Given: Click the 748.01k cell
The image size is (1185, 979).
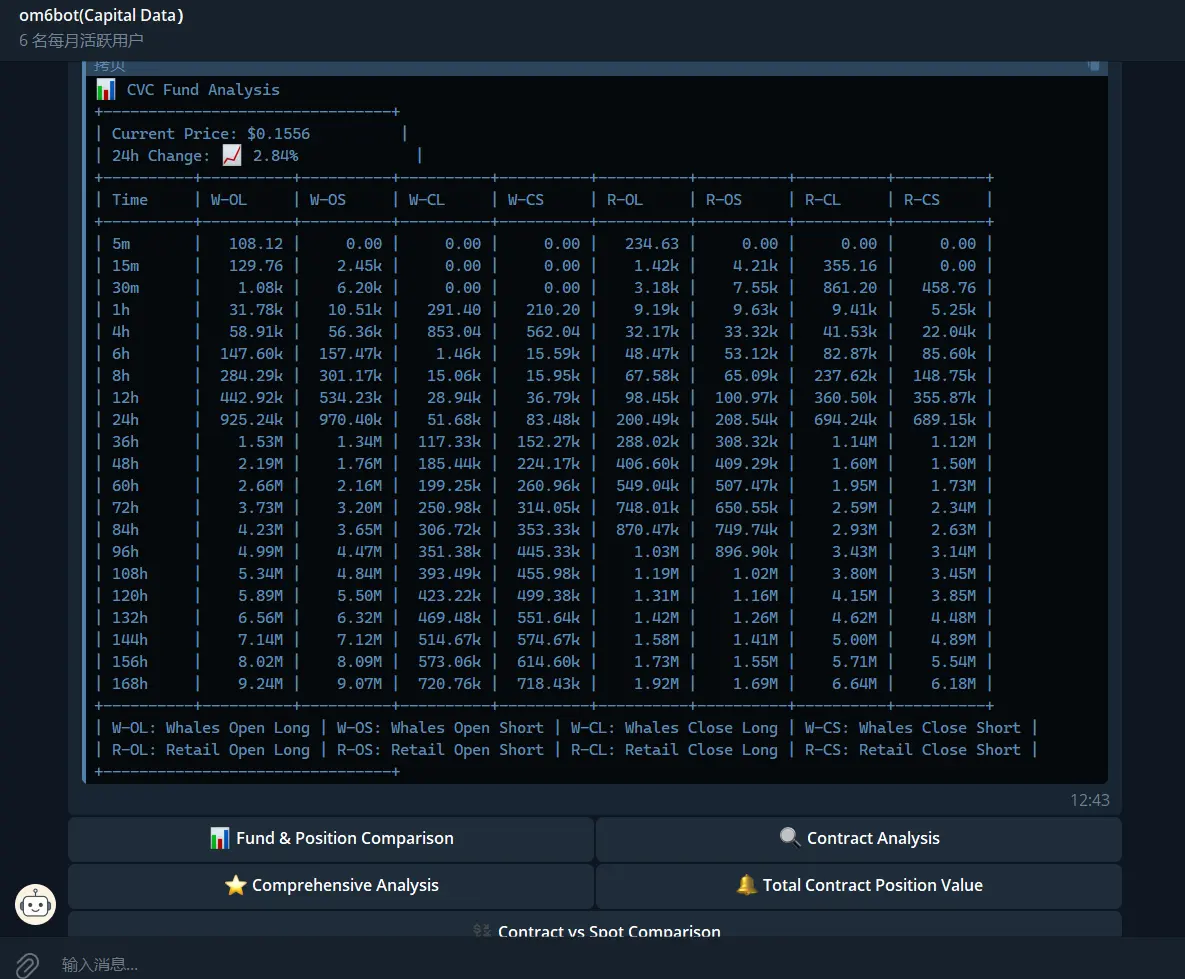Looking at the screenshot, I should [x=647, y=507].
